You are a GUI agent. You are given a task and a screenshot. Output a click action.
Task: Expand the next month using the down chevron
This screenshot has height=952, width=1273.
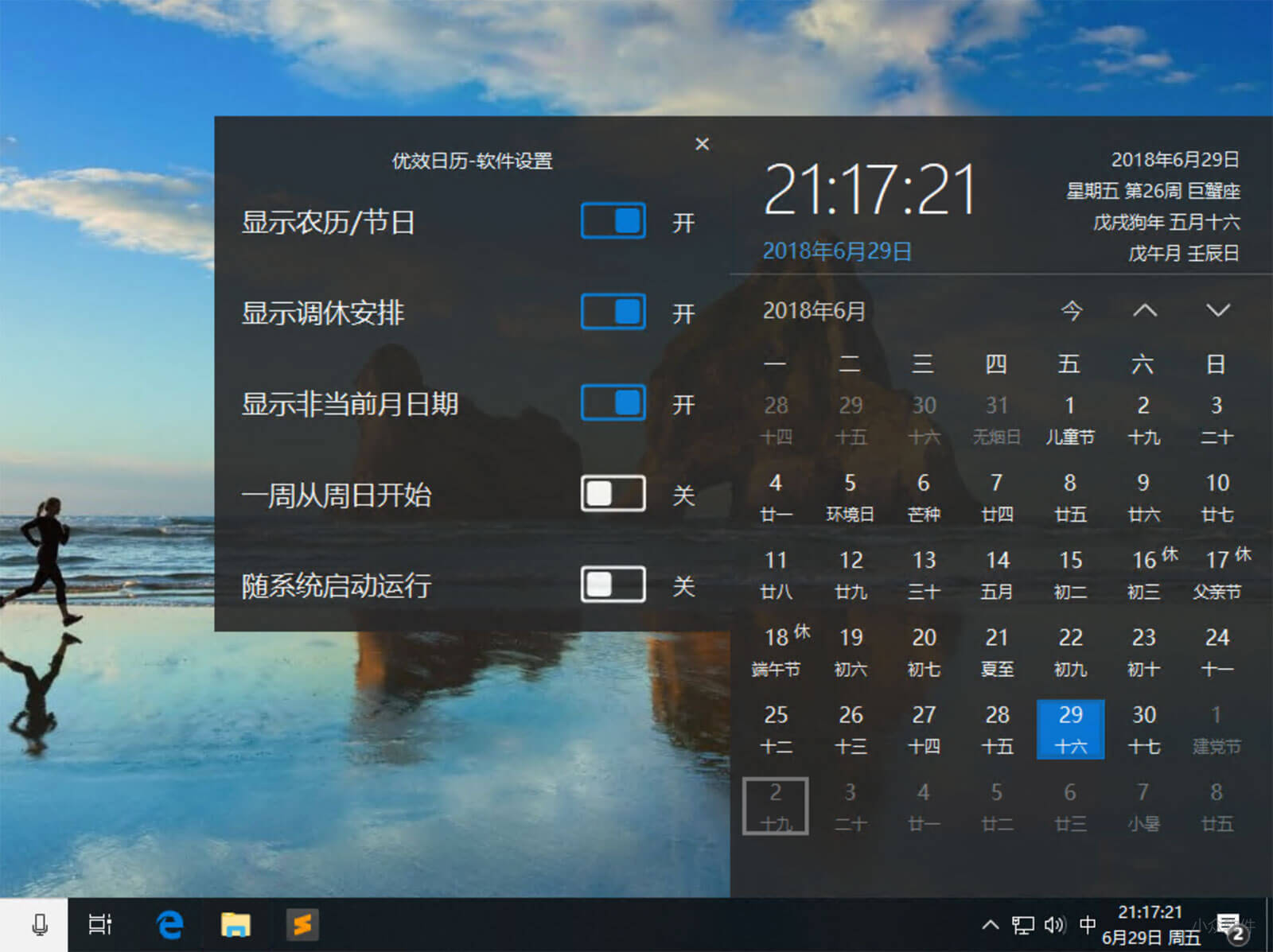click(1216, 311)
